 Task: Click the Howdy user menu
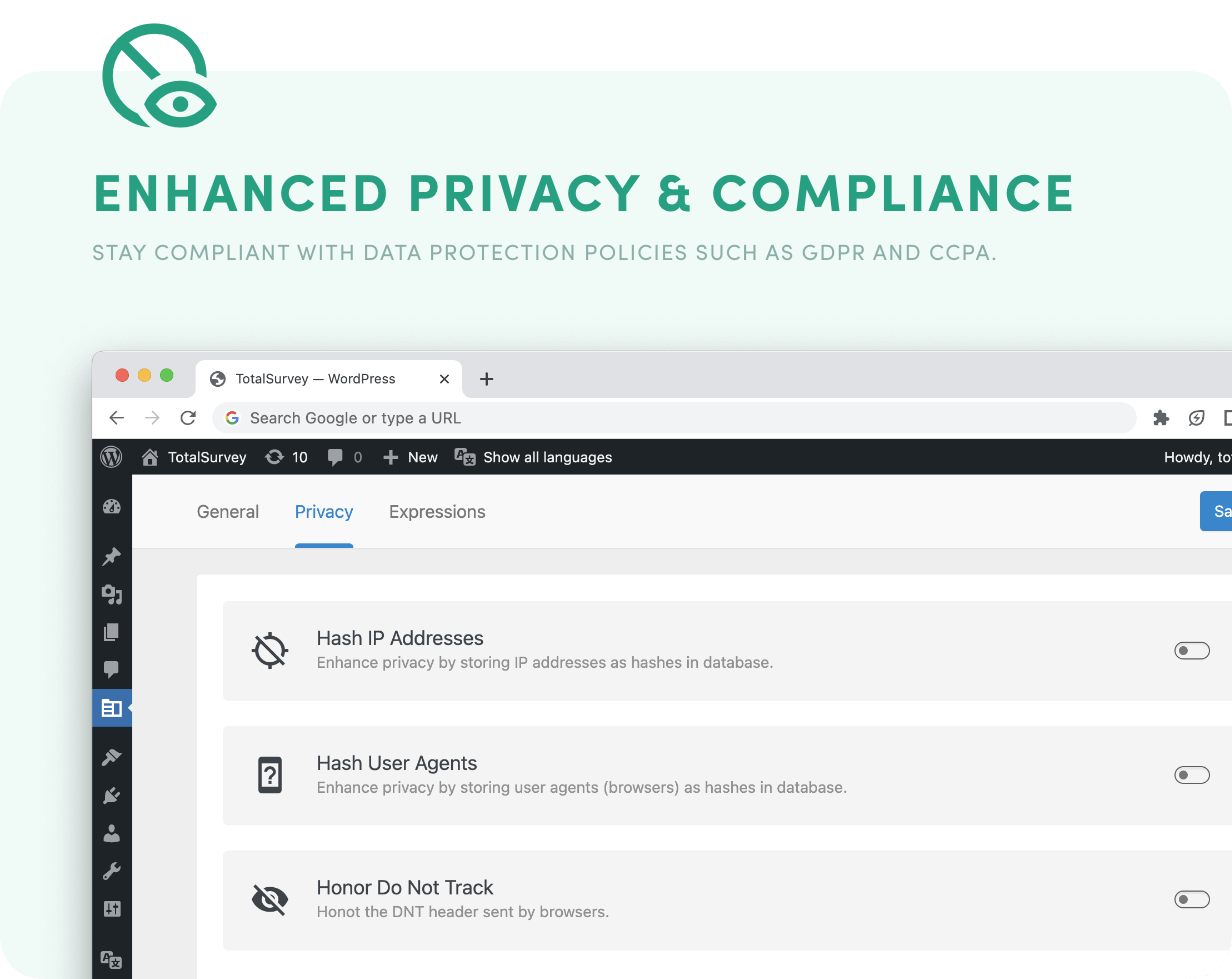[x=1198, y=457]
